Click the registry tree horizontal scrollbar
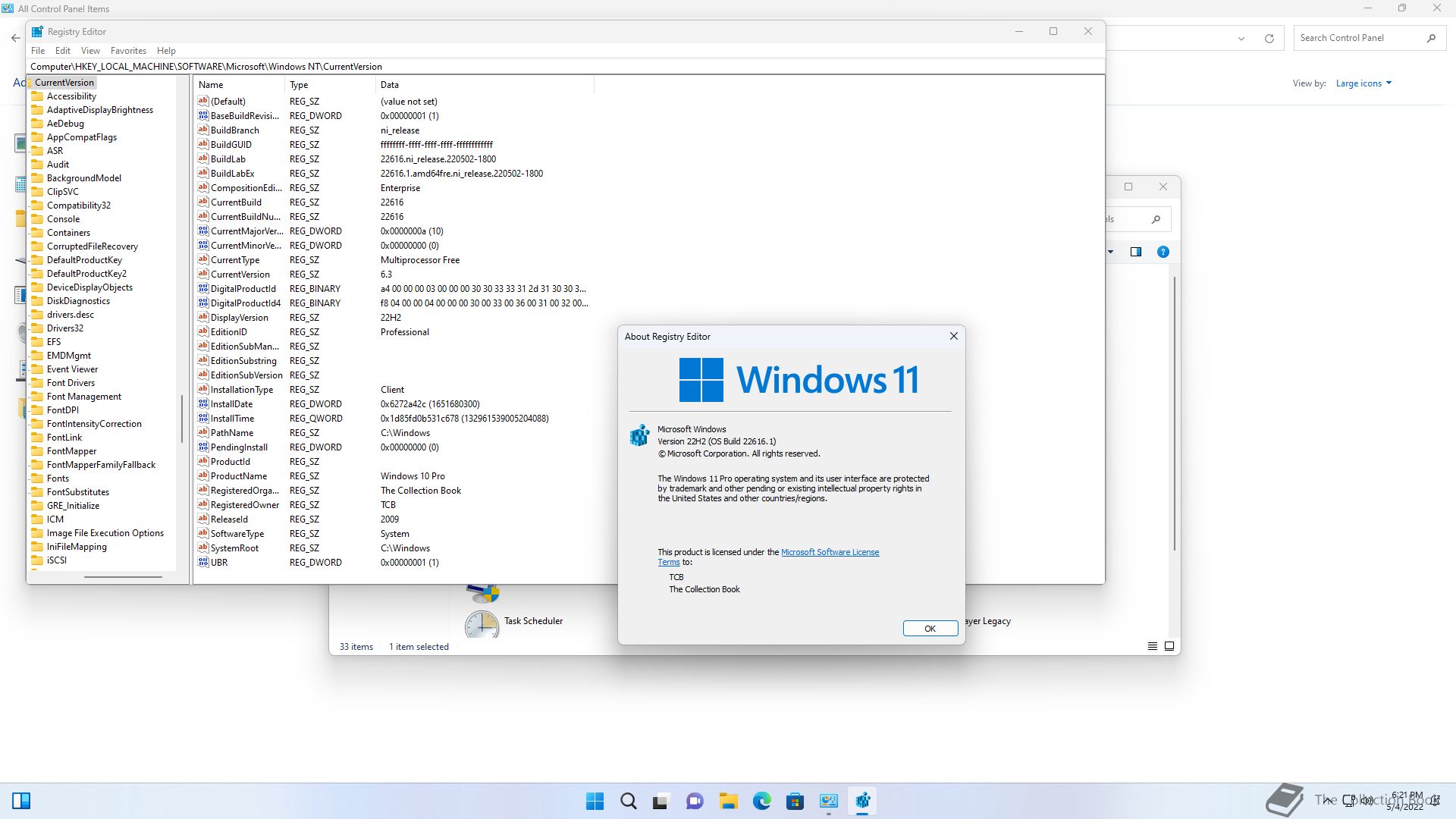The height and width of the screenshot is (819, 1456). [123, 577]
